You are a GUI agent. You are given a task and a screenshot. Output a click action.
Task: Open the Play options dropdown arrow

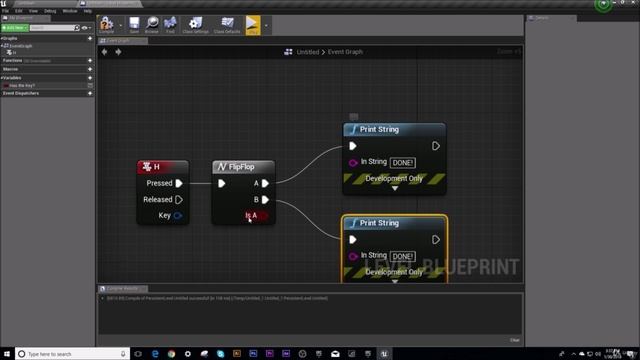coord(266,26)
